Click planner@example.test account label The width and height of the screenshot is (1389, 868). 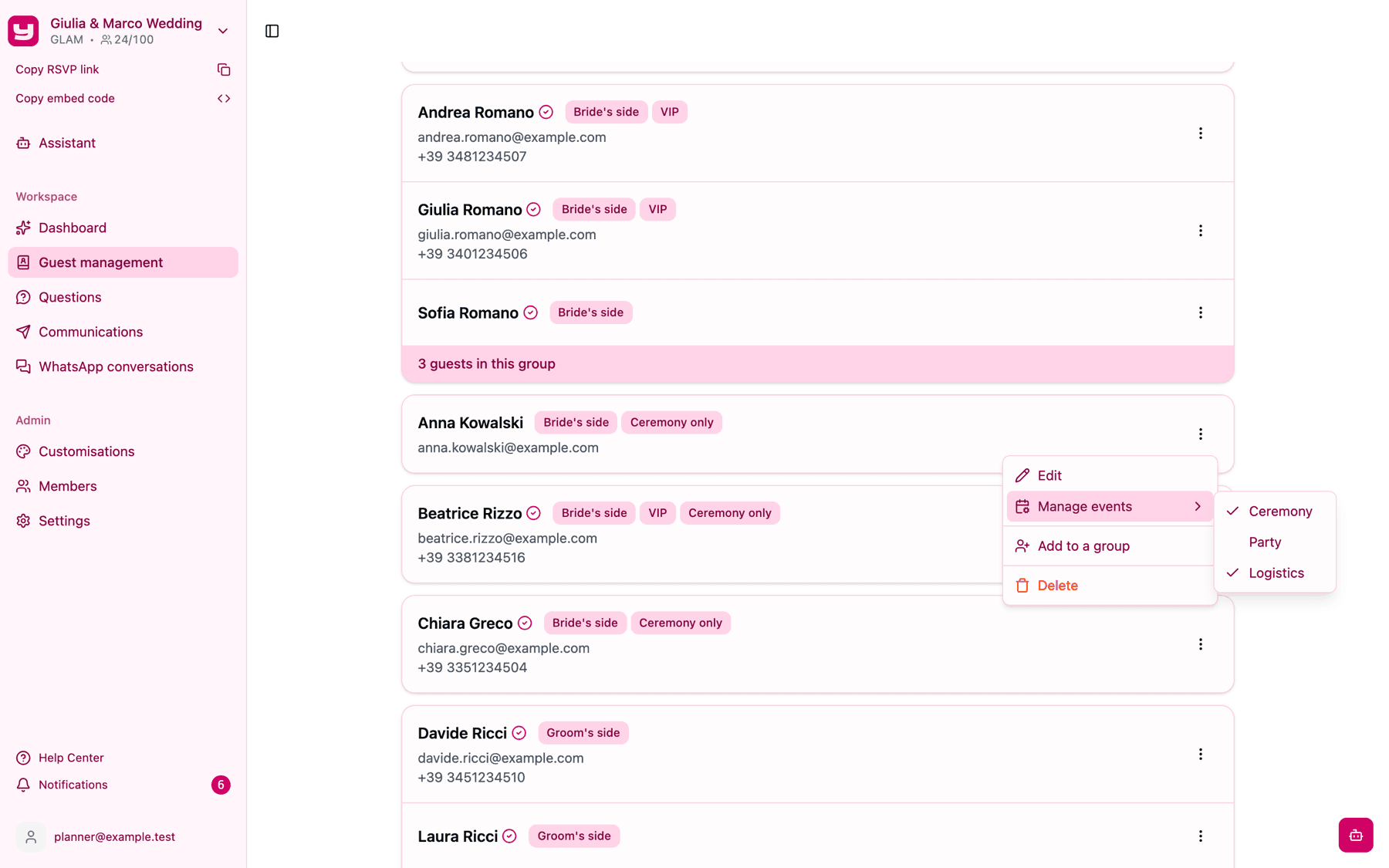(x=114, y=837)
